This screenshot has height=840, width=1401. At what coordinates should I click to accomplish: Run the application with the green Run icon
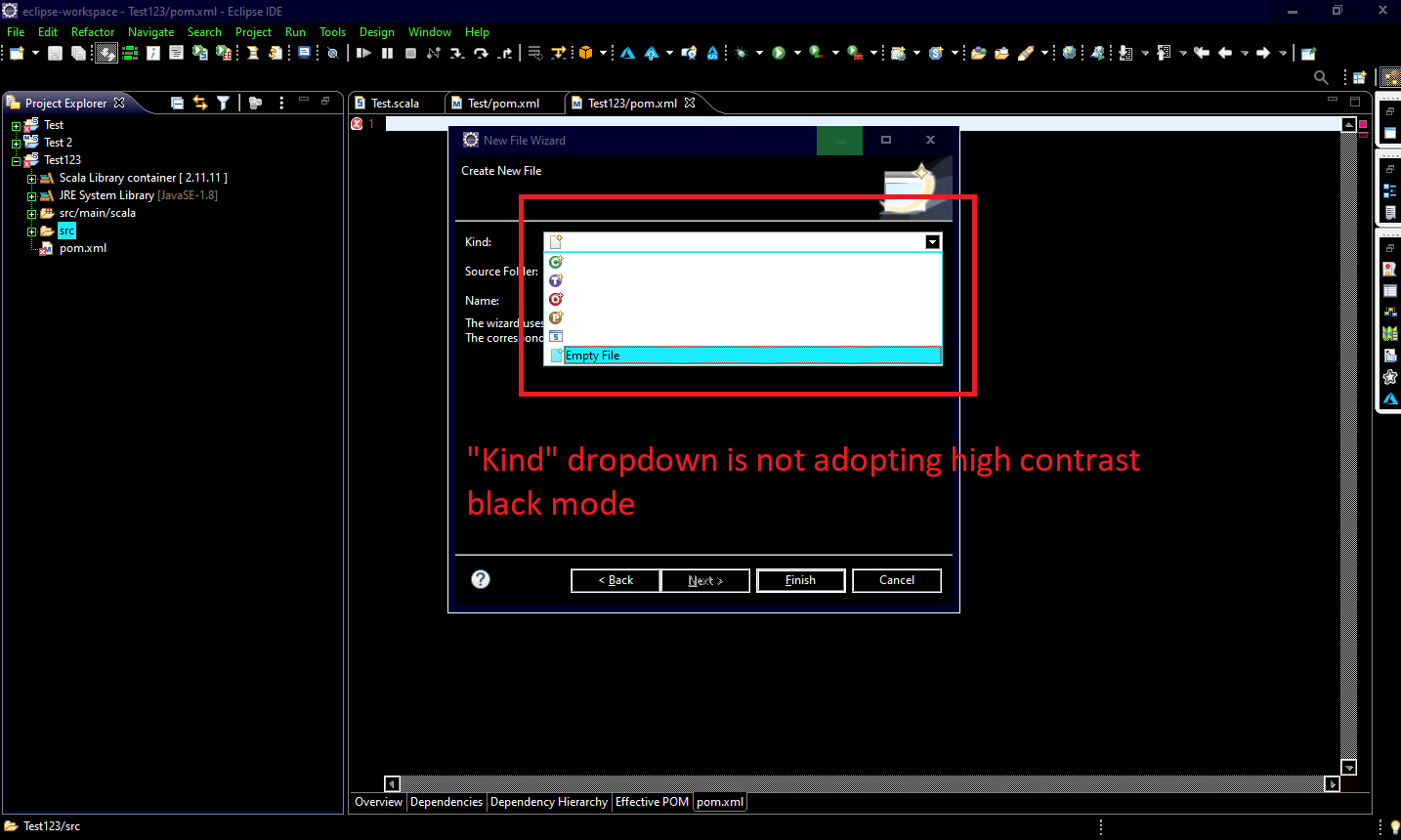point(779,53)
